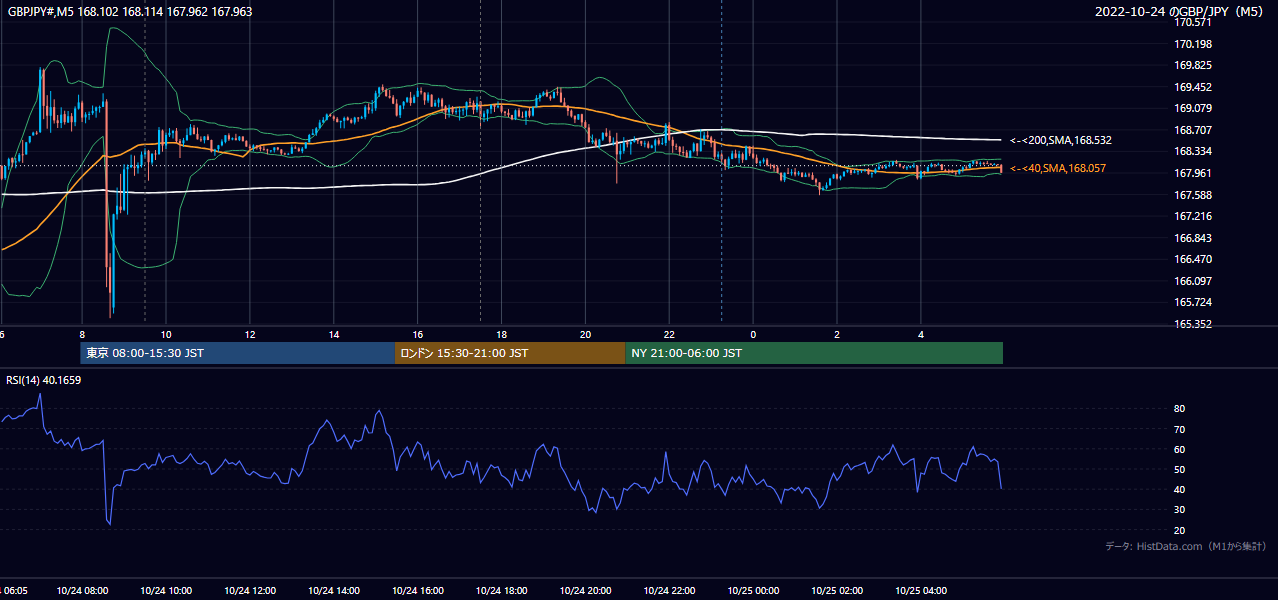The width and height of the screenshot is (1278, 600).
Task: Click the RSI scale value 20
Action: 1180,530
